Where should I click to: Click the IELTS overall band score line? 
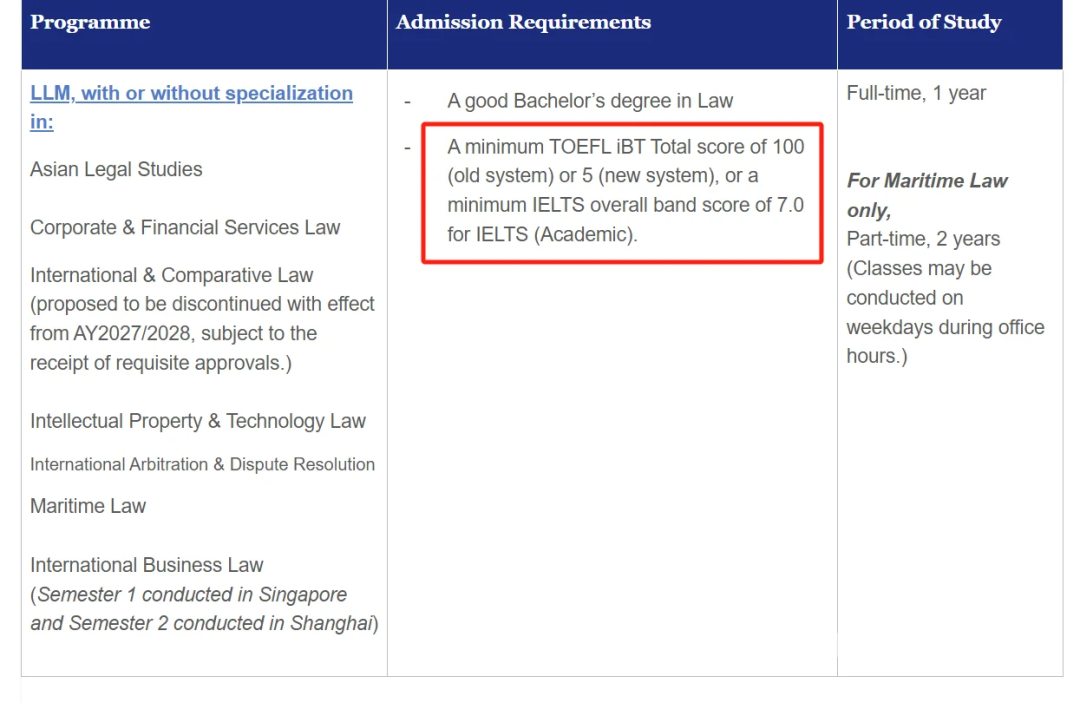pos(625,205)
